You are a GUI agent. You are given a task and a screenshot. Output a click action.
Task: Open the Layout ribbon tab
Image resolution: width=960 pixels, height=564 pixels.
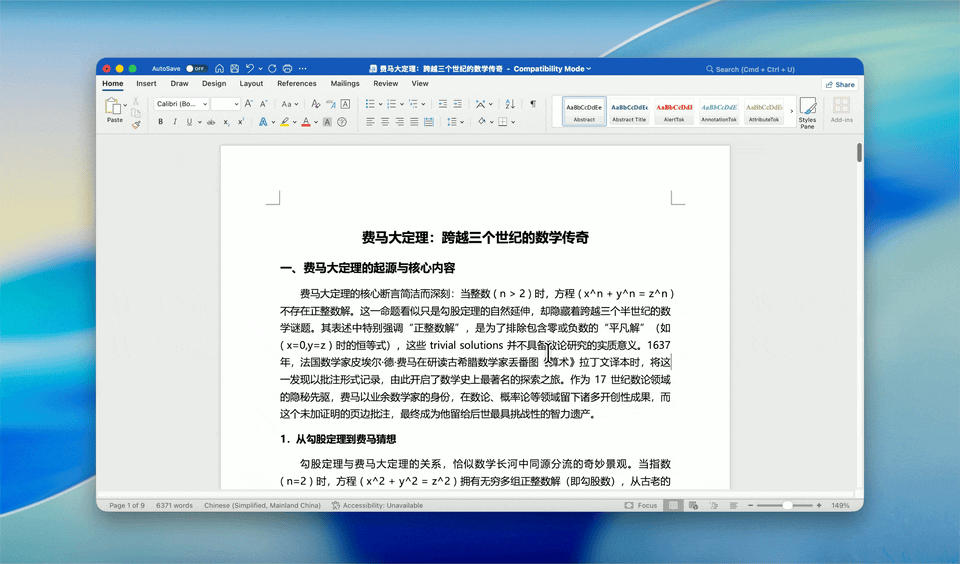coord(251,84)
